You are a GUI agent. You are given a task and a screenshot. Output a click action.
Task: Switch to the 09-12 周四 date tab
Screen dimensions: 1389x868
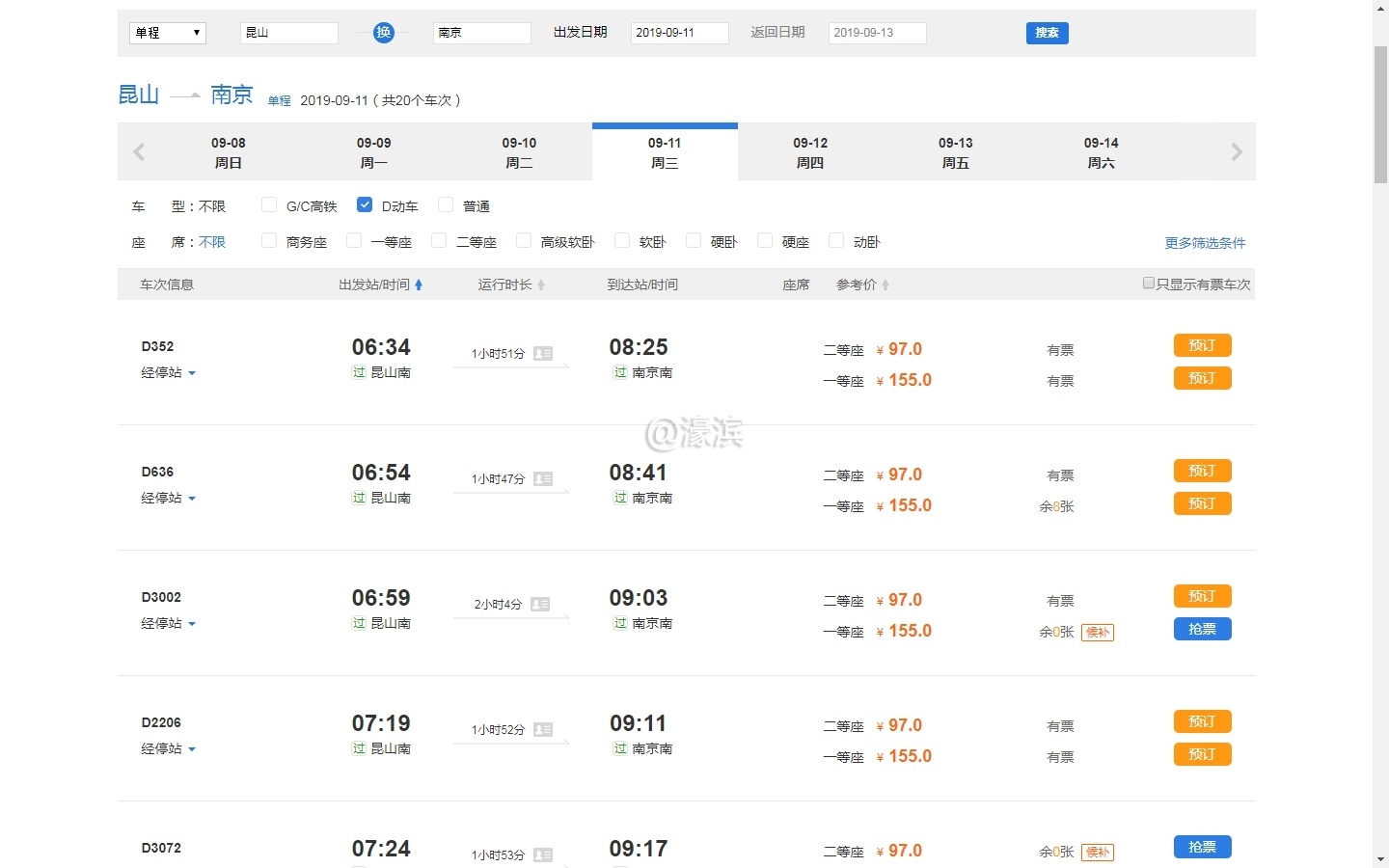(810, 152)
